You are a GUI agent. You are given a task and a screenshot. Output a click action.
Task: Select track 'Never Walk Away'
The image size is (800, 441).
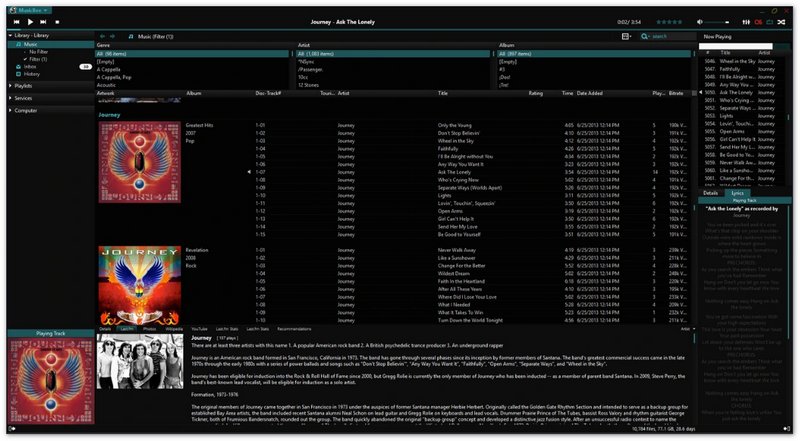[457, 250]
